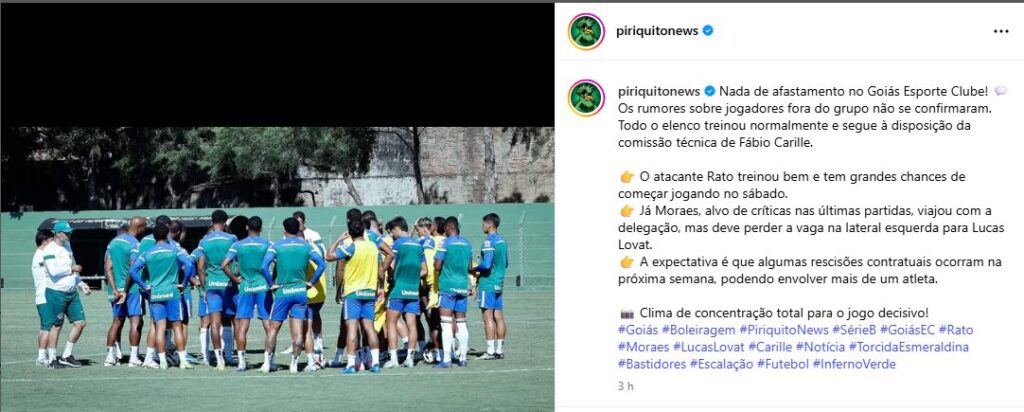The height and width of the screenshot is (412, 1024).
Task: Click the verified badge in the caption
Action: click(710, 91)
